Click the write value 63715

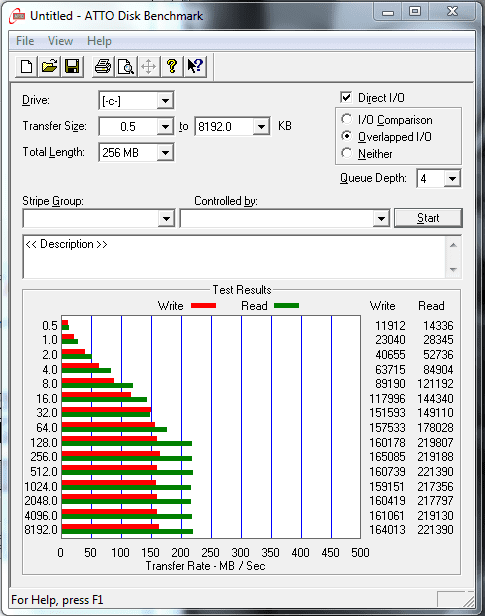[390, 370]
